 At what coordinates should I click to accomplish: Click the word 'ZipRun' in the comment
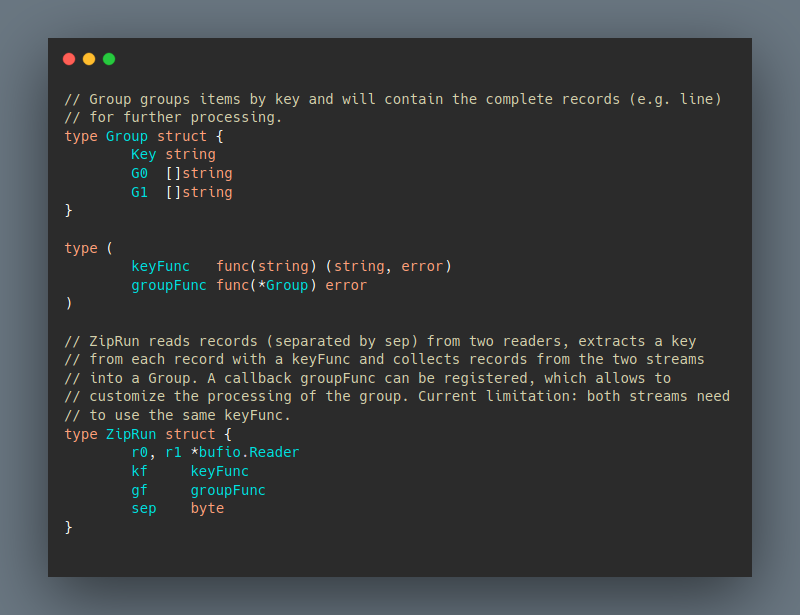[x=114, y=341]
